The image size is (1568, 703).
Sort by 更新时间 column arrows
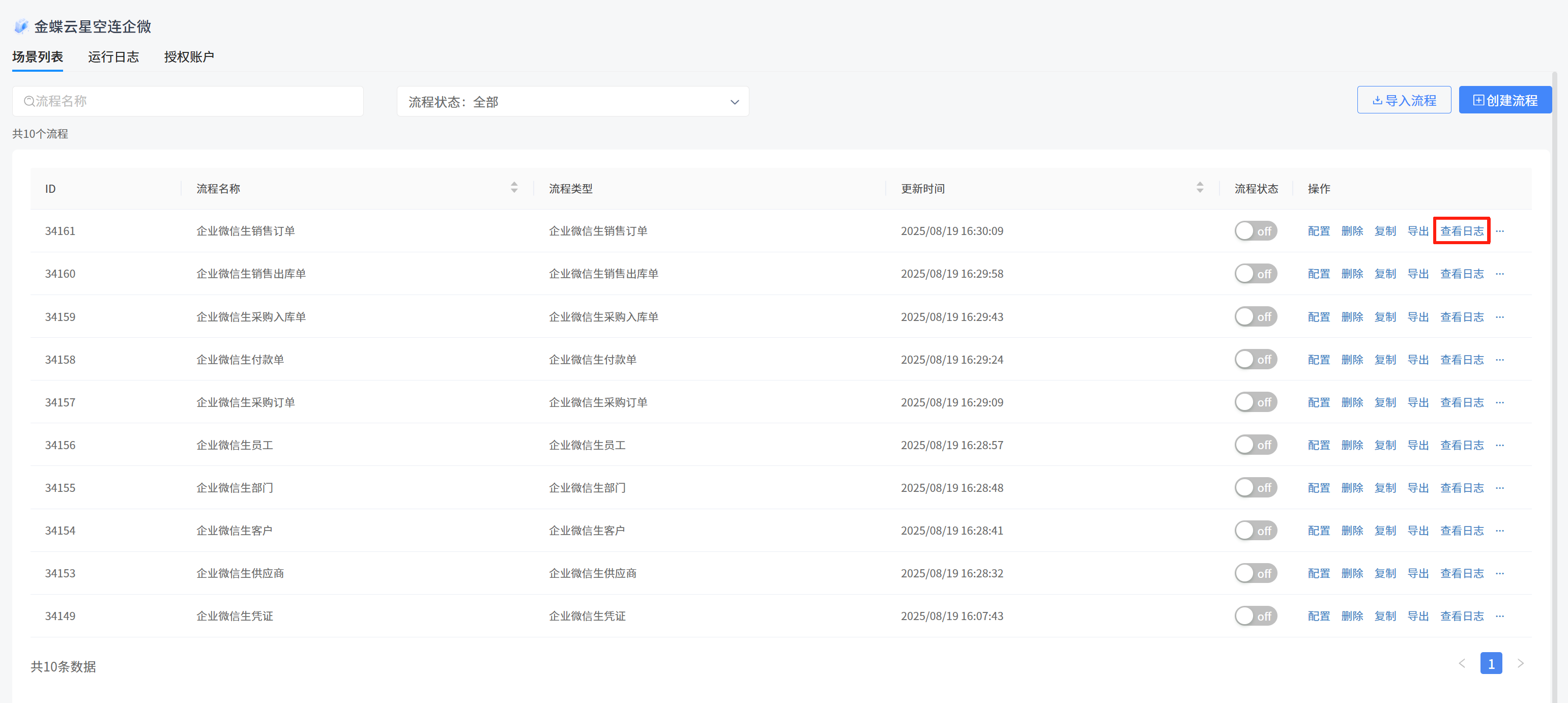(x=1199, y=188)
